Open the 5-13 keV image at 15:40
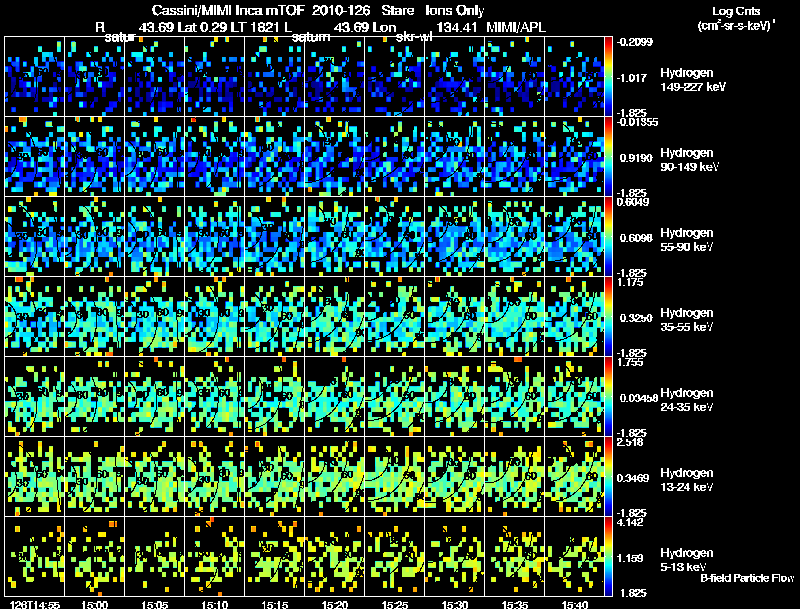Viewport: 800px width, 609px height. click(x=574, y=557)
